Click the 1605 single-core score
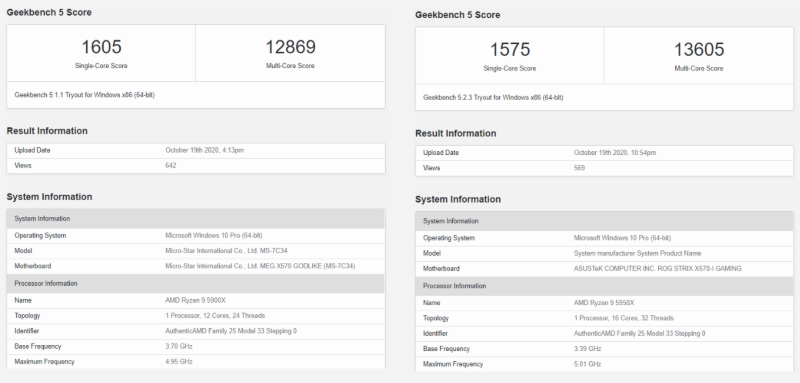The width and height of the screenshot is (800, 383). click(x=102, y=47)
